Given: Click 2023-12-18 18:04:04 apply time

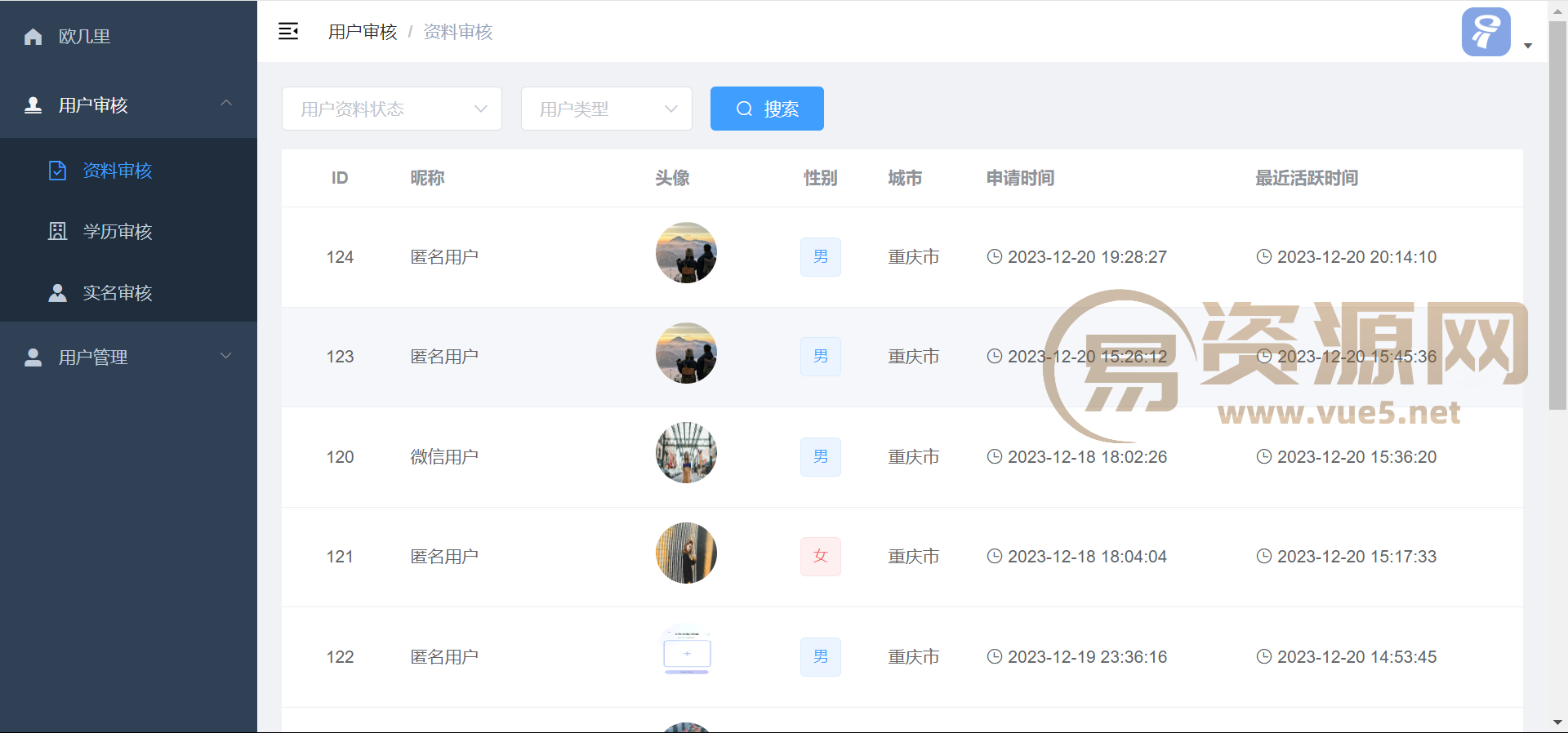Looking at the screenshot, I should 1087,557.
